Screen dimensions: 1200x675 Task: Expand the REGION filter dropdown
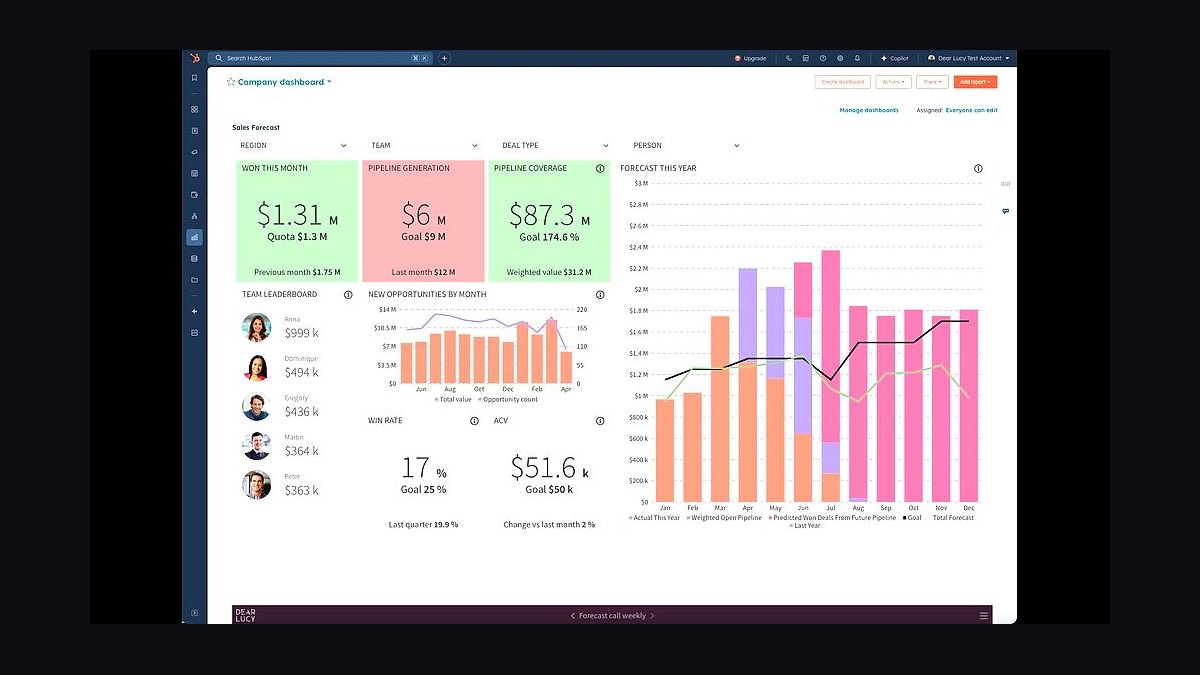point(294,146)
